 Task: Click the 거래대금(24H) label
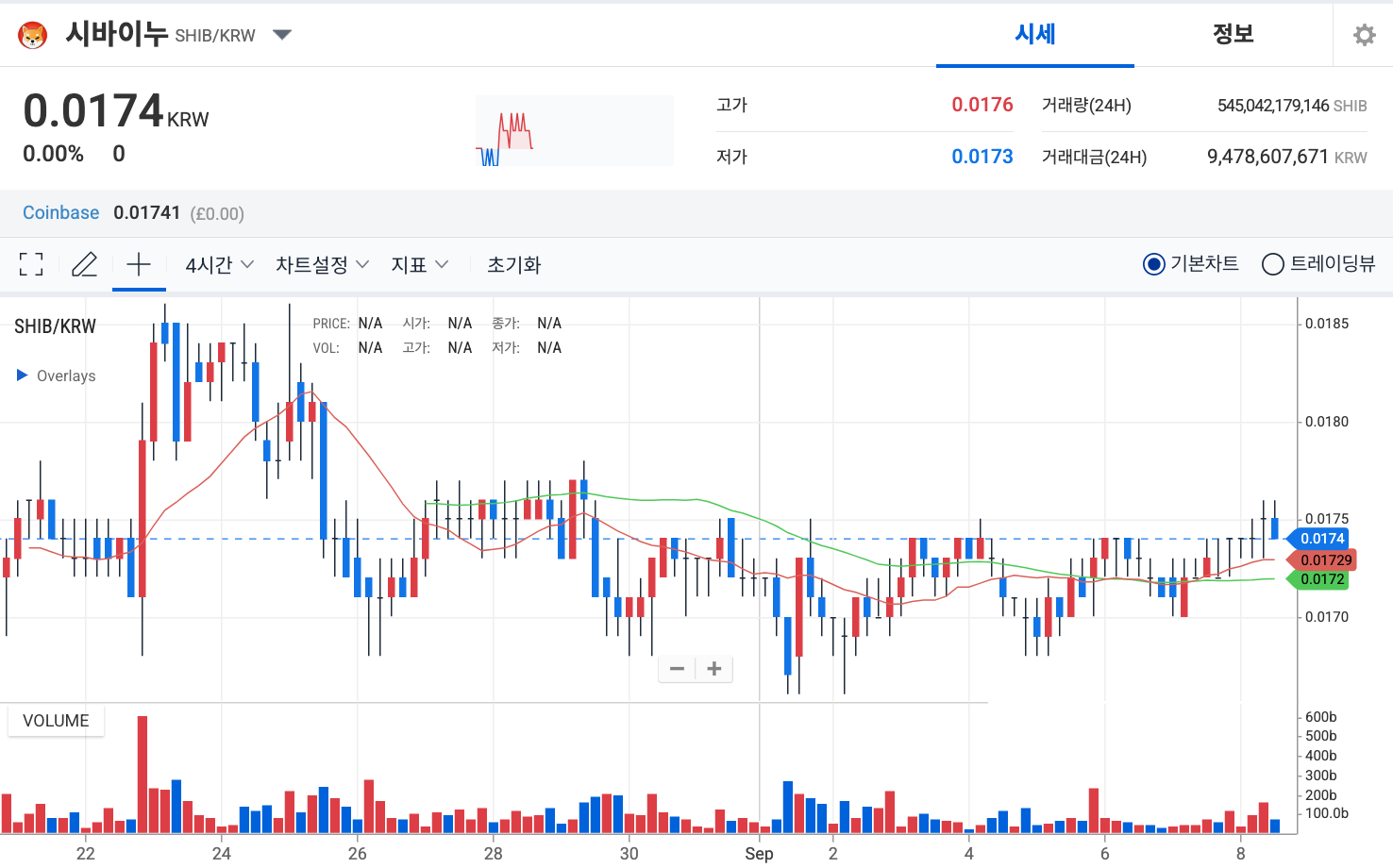pos(1094,158)
